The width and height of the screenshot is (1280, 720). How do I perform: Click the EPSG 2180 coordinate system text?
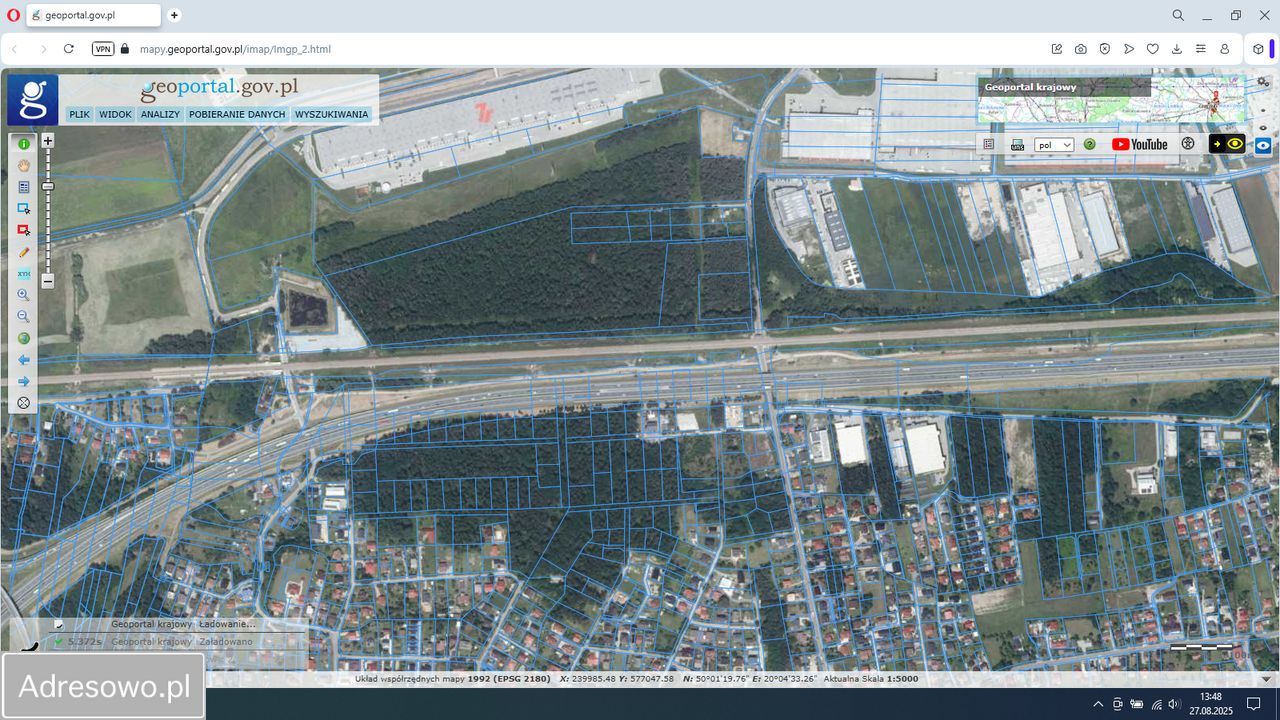[509, 679]
